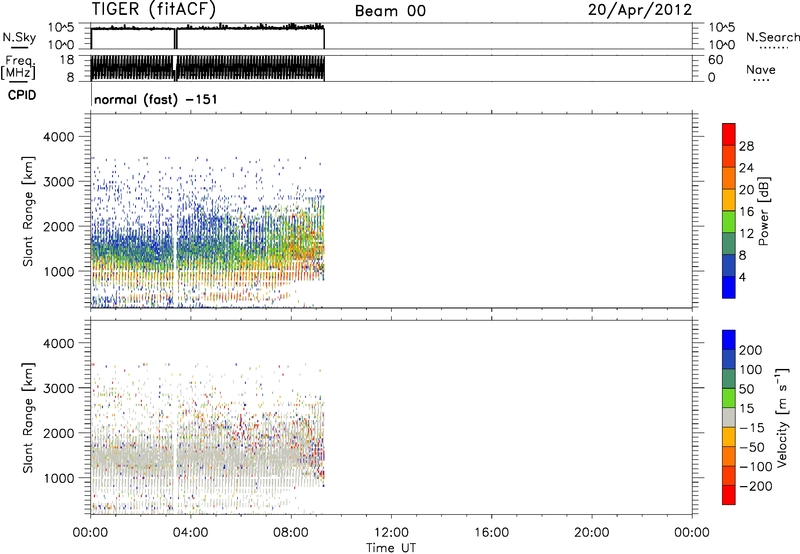Click the velocity panel 'Slant Range [km]' label

(x=29, y=418)
